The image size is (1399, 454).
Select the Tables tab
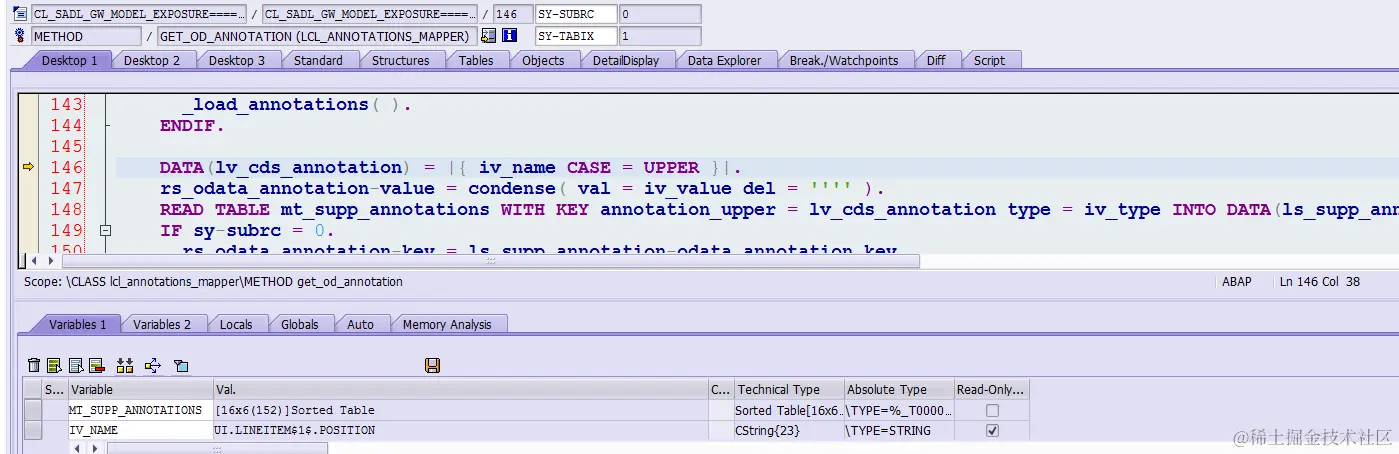476,60
